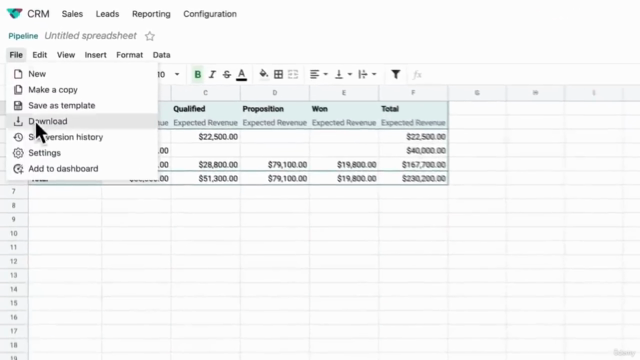The image size is (640, 360).
Task: Select the $40,000.00 cell
Action: [413, 151]
